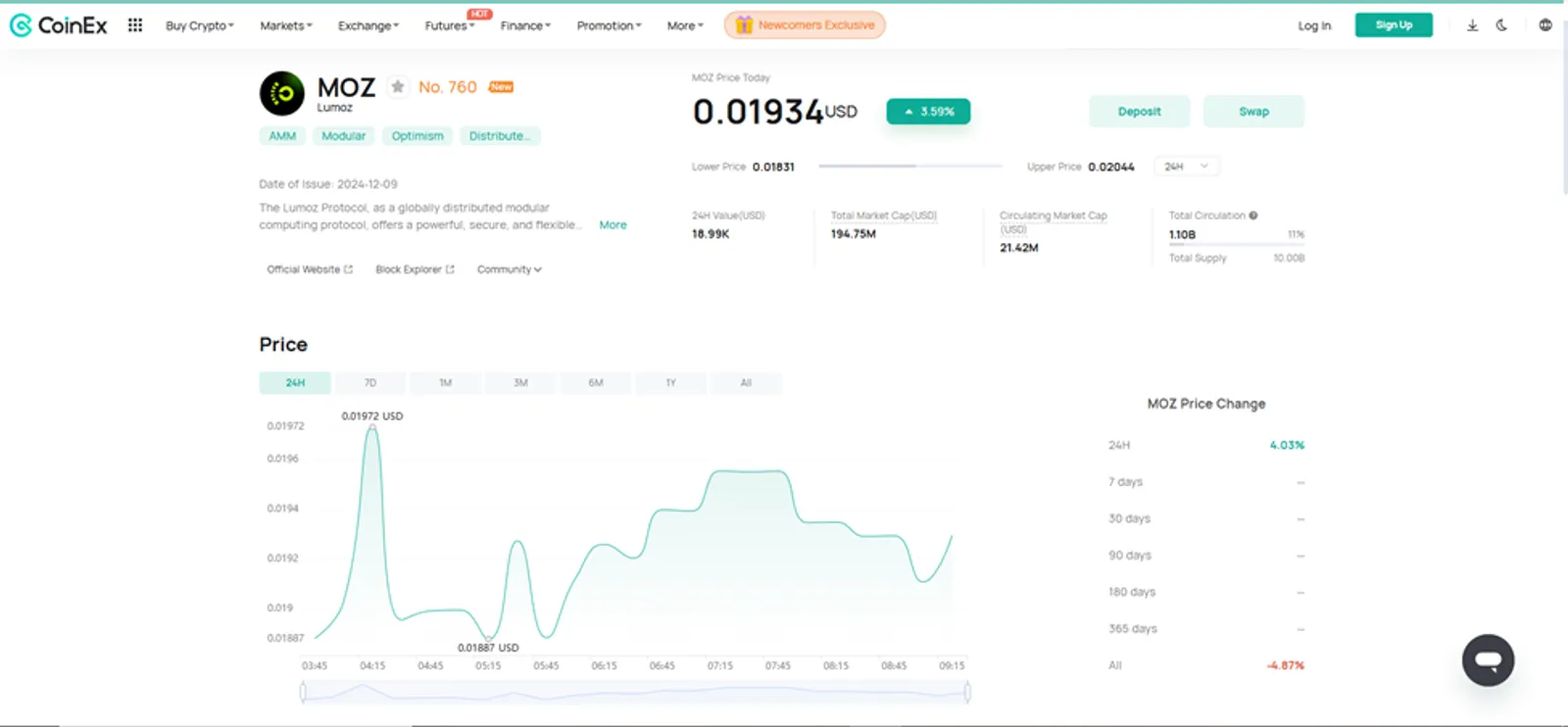Click the 21.42M circulating market cap value
This screenshot has width=1568, height=727.
point(1019,248)
